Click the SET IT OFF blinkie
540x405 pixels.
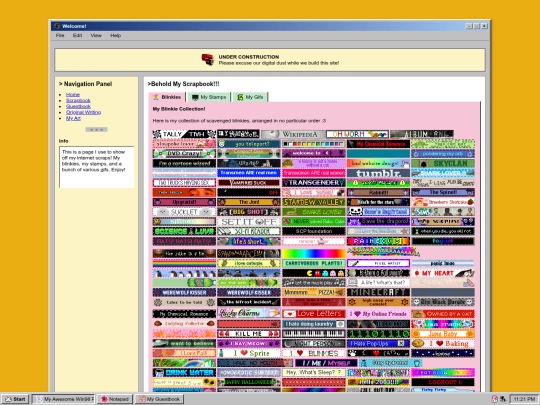click(x=249, y=221)
